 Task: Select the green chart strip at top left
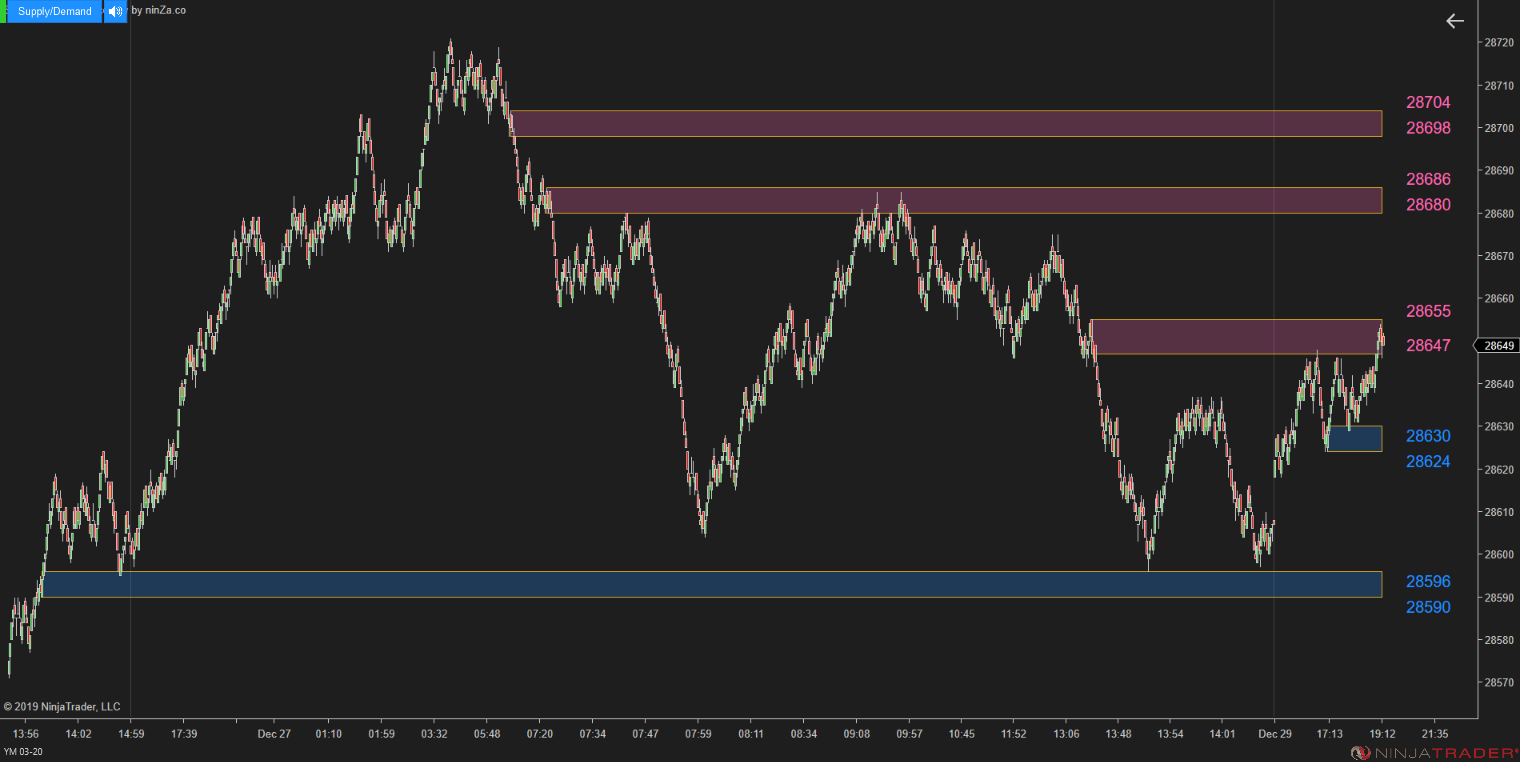coord(4,10)
